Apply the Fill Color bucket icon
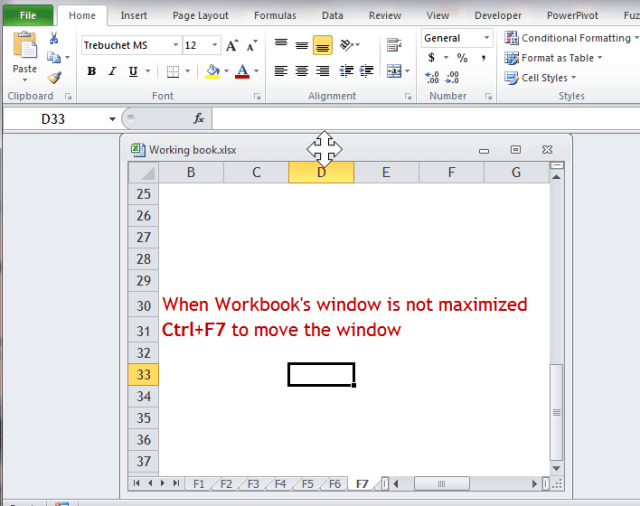 (212, 71)
